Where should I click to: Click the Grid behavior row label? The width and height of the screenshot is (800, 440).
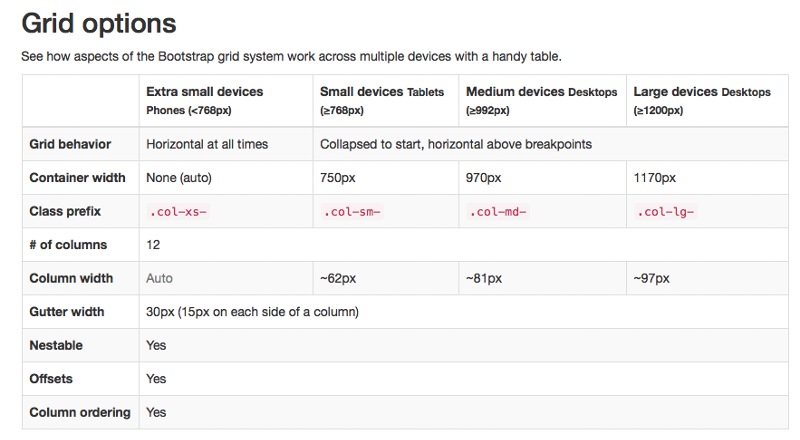click(70, 144)
